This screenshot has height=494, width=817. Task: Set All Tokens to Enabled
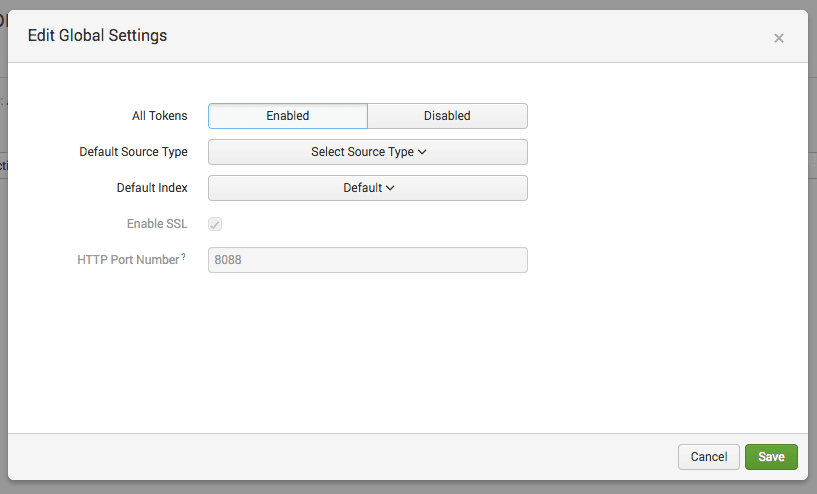tap(288, 116)
